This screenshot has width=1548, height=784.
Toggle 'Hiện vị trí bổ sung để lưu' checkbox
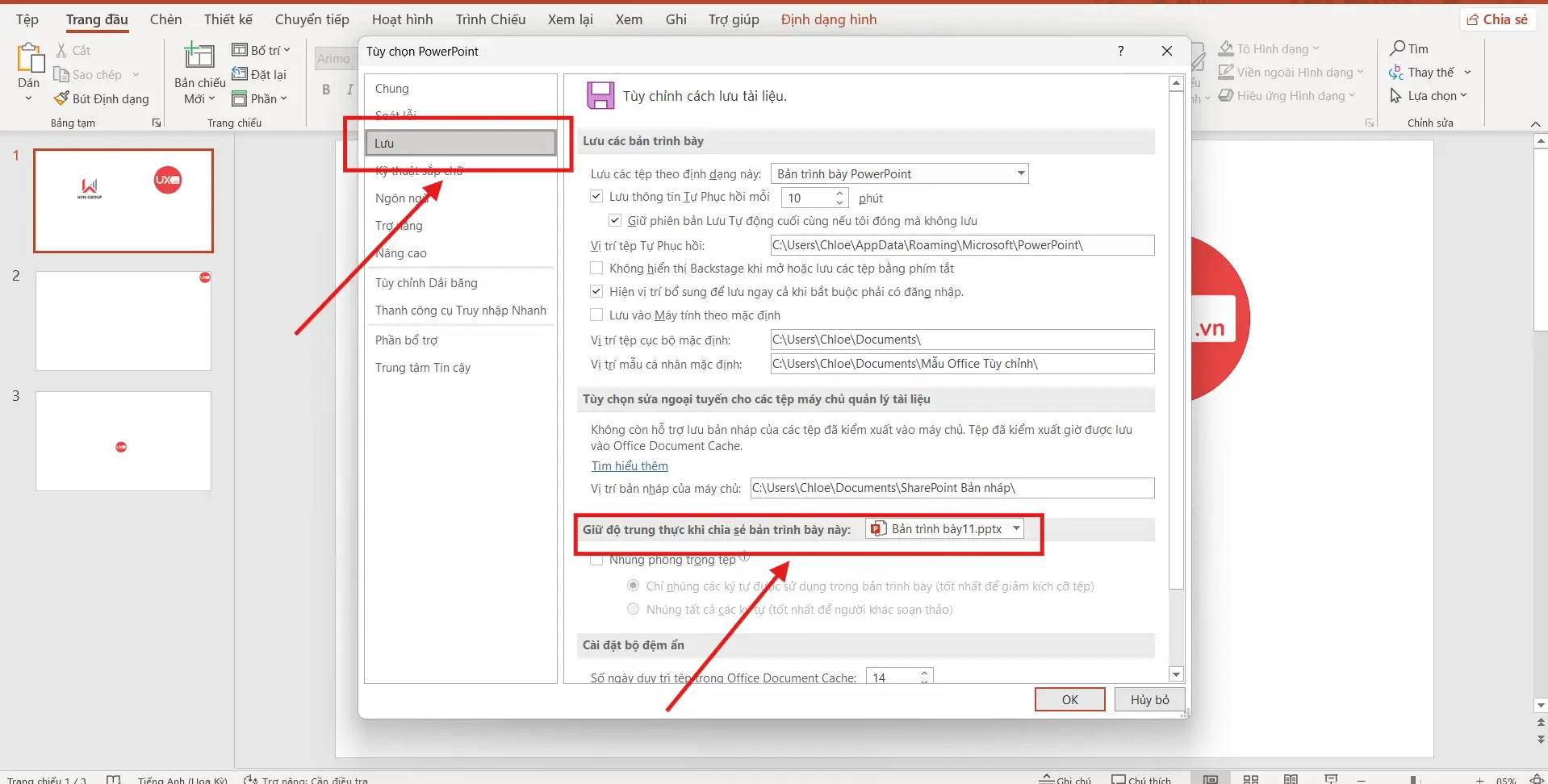coord(596,291)
